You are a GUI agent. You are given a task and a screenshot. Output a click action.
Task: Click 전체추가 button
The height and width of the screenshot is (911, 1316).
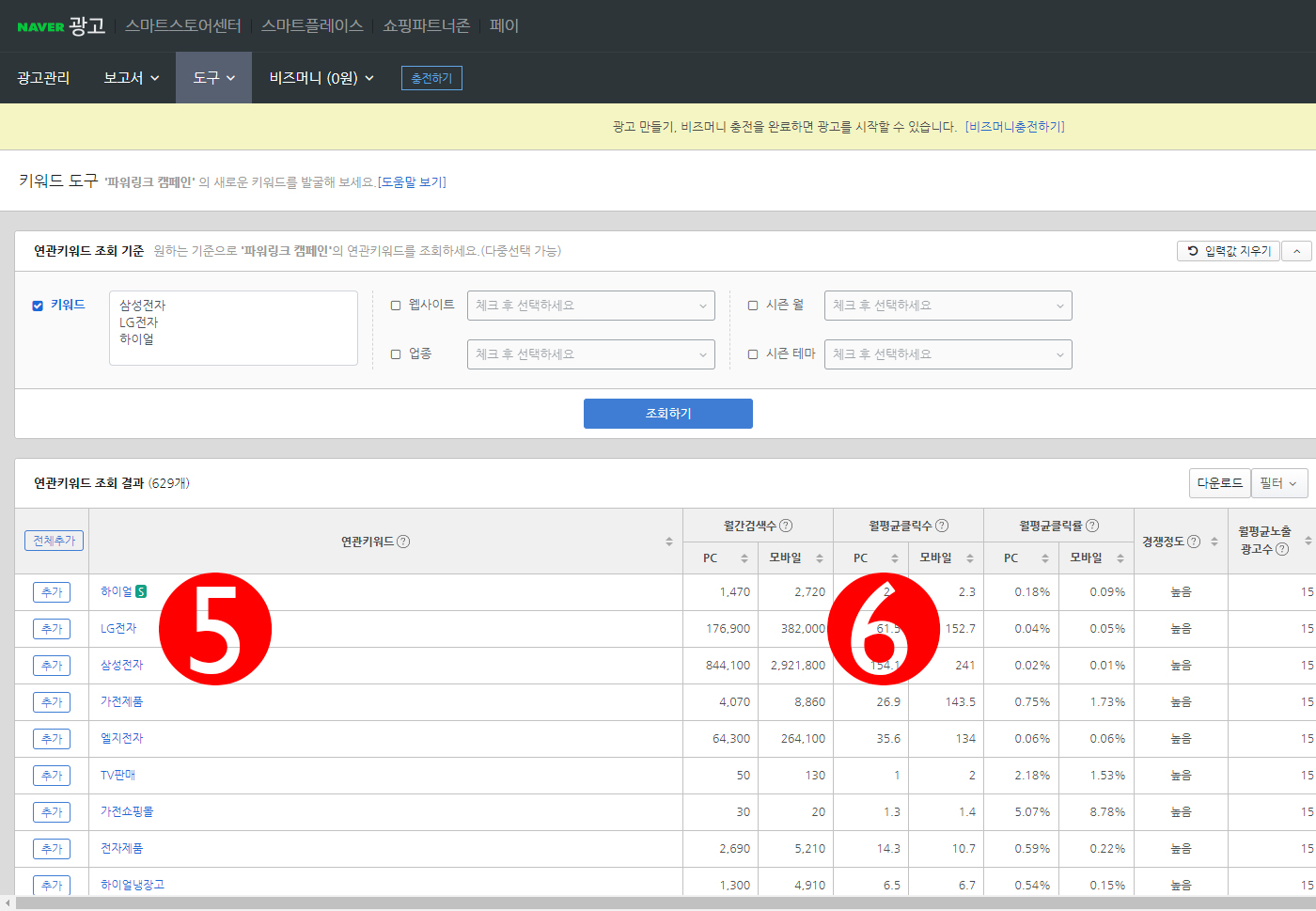click(54, 541)
